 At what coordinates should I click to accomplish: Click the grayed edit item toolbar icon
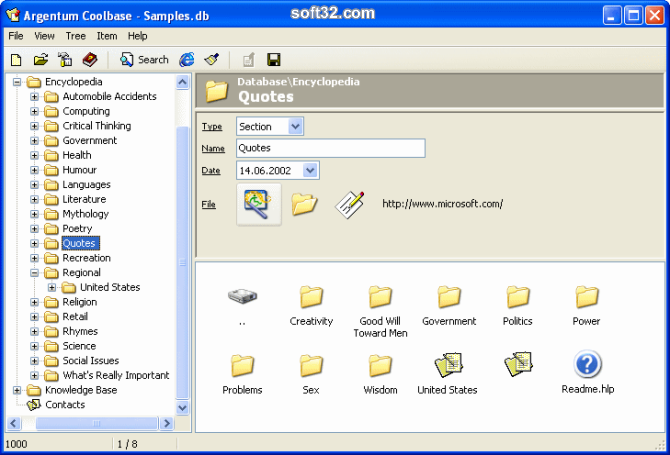coord(249,60)
